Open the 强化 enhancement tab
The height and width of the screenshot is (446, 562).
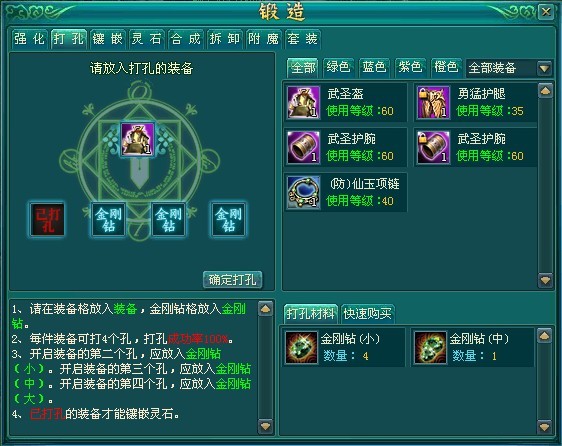click(30, 39)
